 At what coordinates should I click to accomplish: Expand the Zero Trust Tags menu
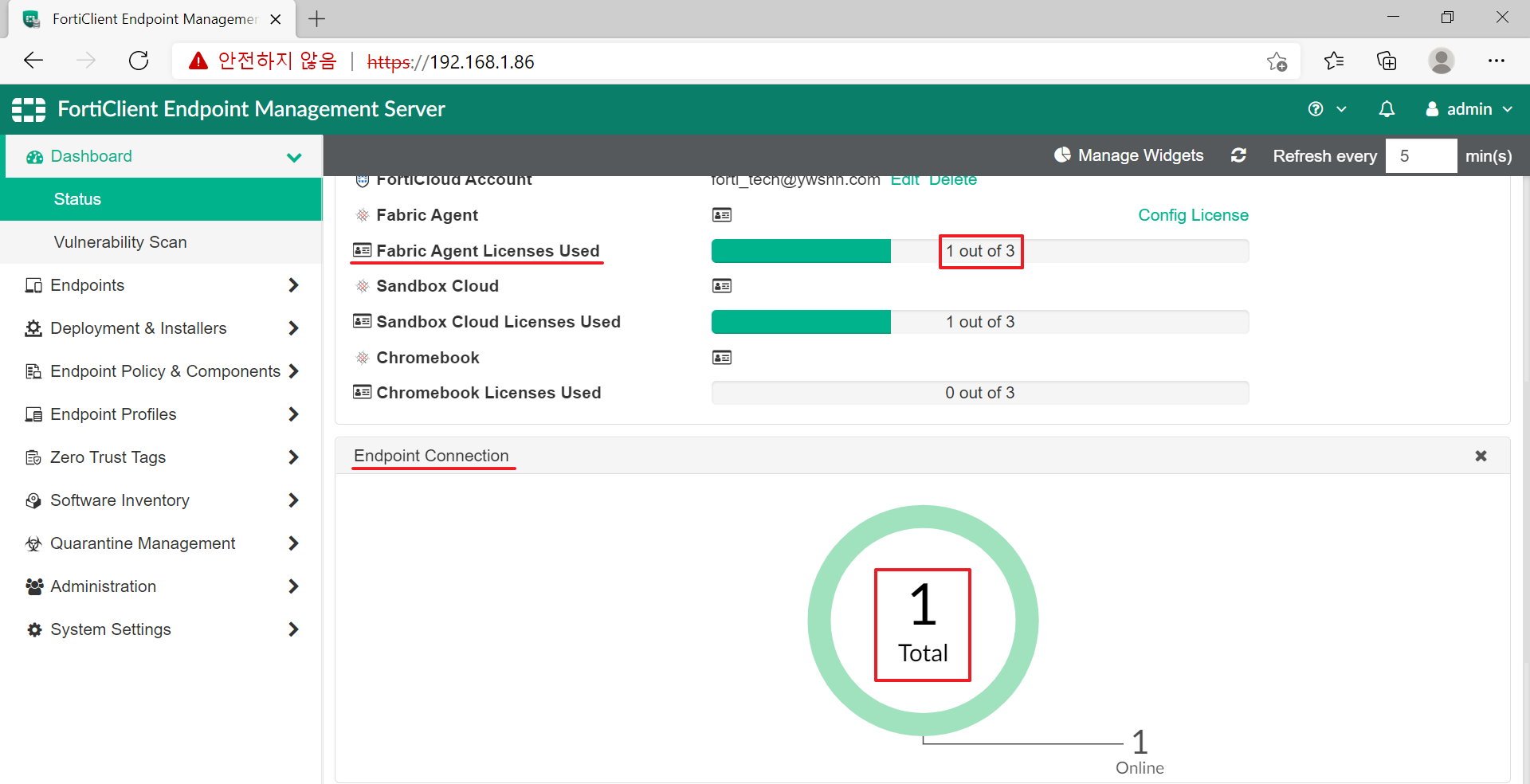pos(161,457)
